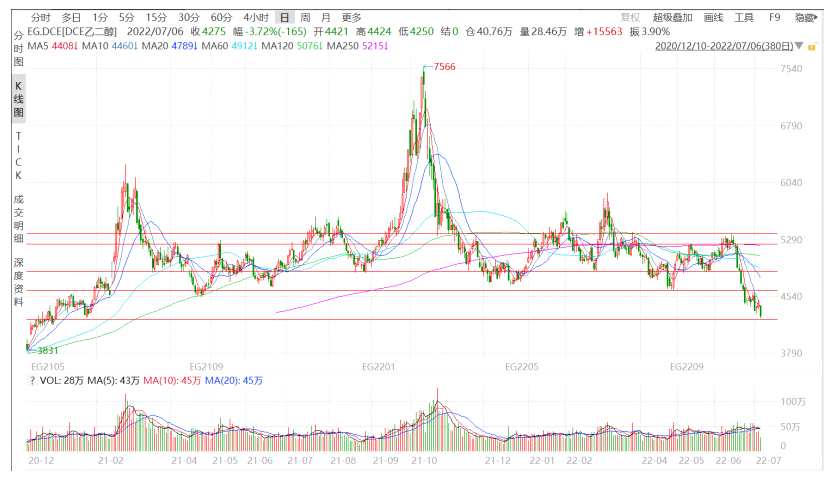
Task: Click the EG2205 contract marker
Action: 521,367
